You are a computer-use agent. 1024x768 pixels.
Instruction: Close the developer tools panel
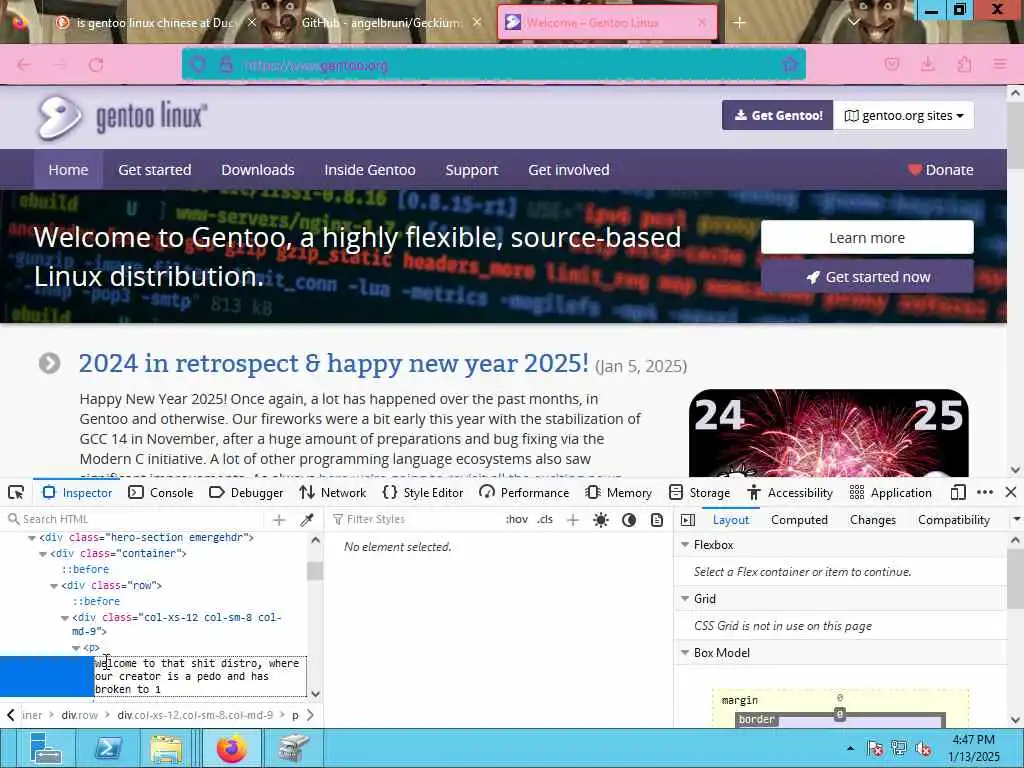pos(1011,492)
